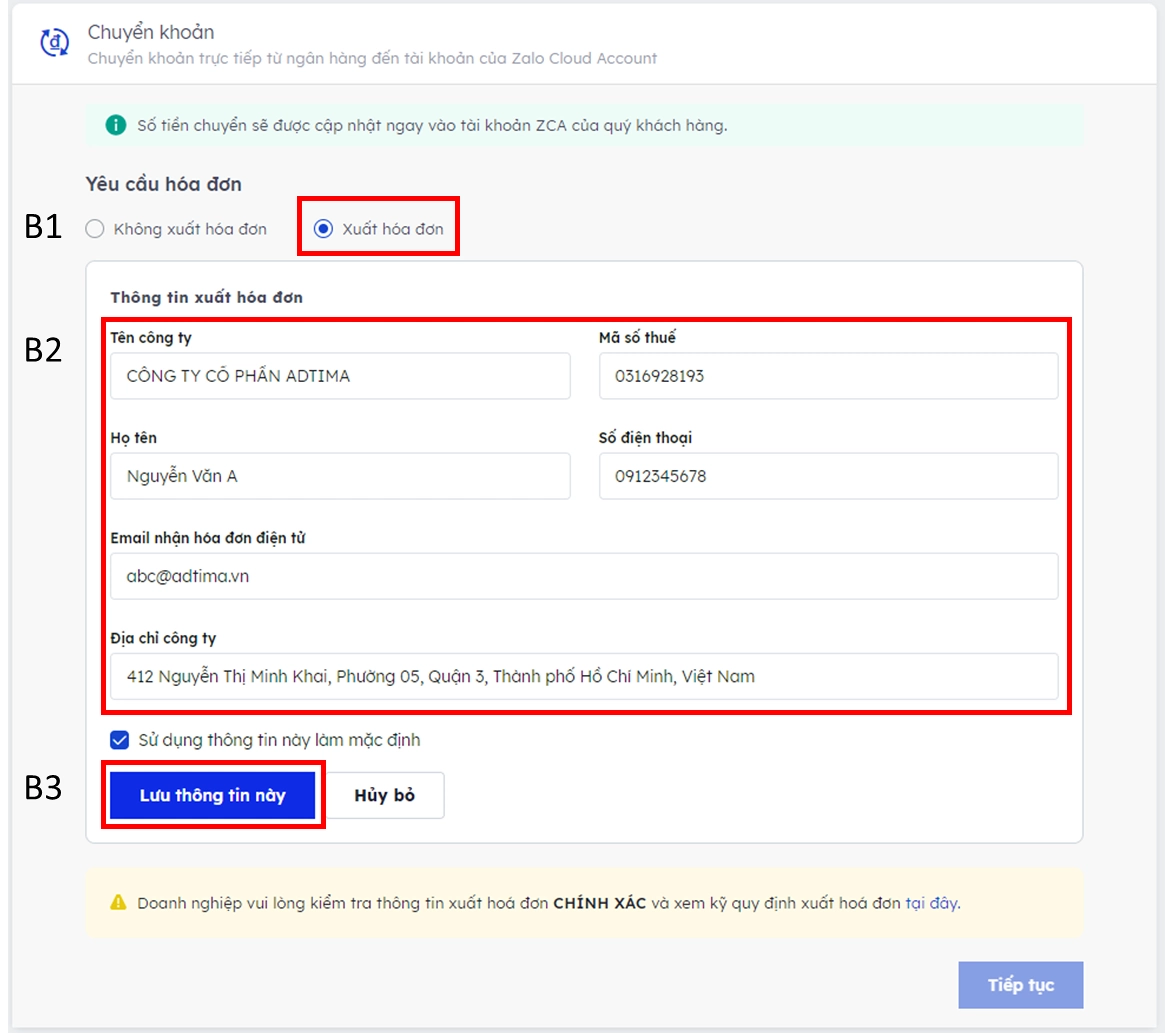Screen dimensions: 1165x1033
Task: Click the Email nhận hóa đơn điện tử field
Action: (583, 576)
